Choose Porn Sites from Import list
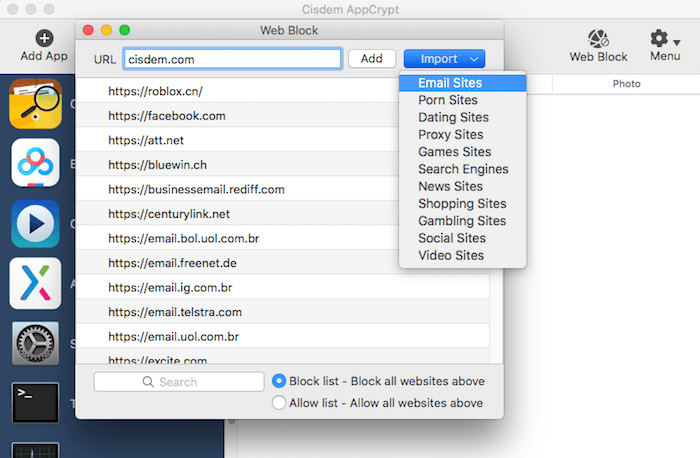700x458 pixels. pyautogui.click(x=462, y=100)
